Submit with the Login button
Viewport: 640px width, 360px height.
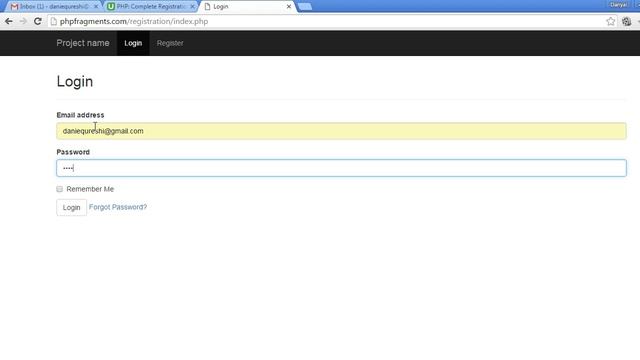[x=71, y=207]
